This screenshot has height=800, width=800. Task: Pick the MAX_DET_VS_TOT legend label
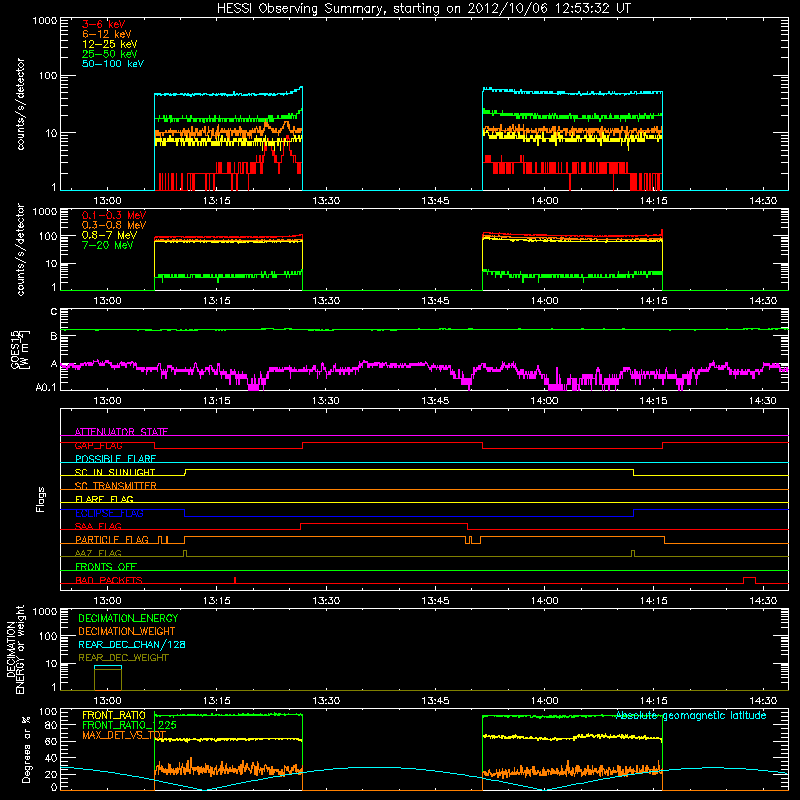coord(124,735)
